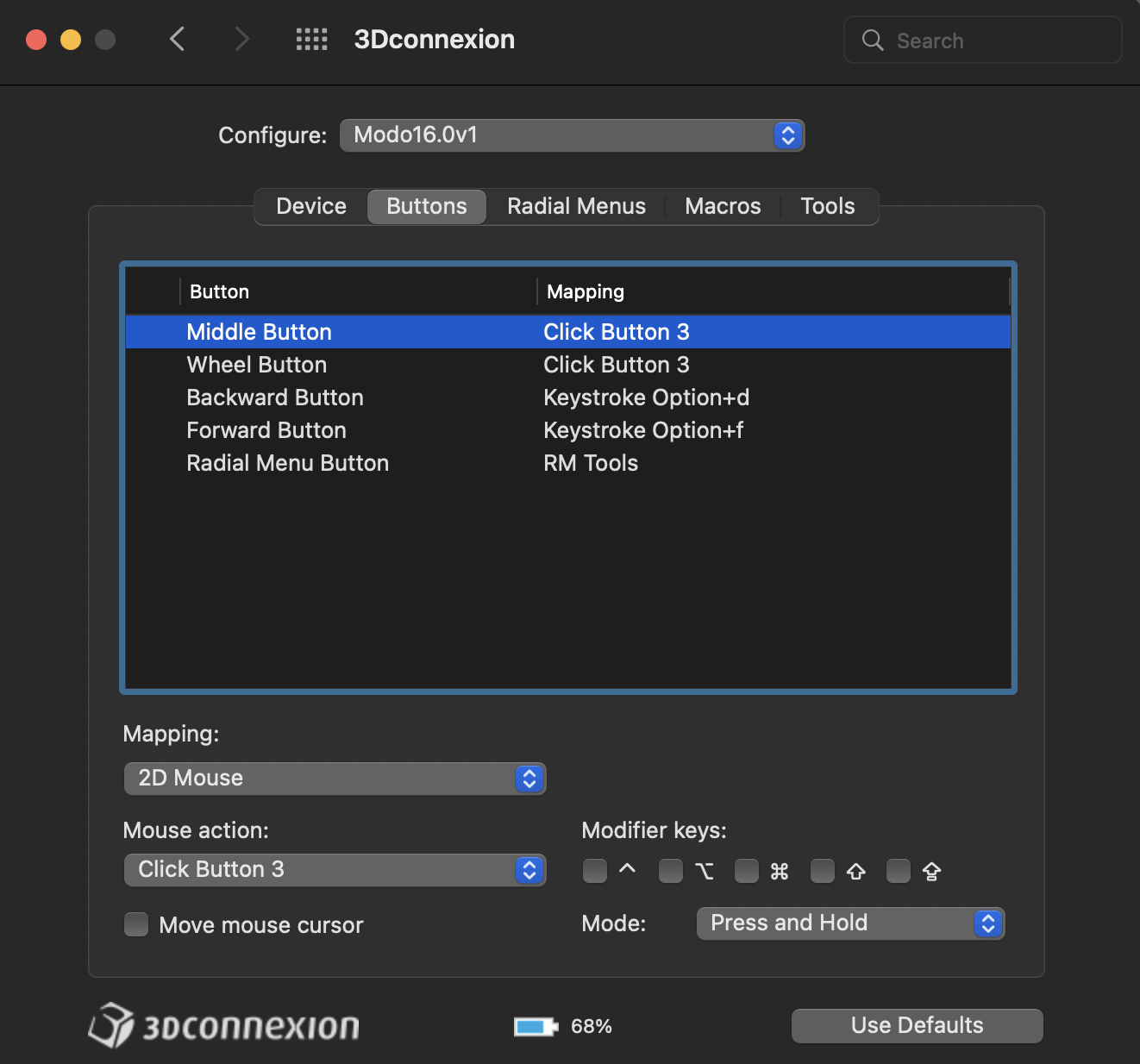The image size is (1140, 1064).
Task: Enable the Move mouse cursor checkbox
Action: coord(136,924)
